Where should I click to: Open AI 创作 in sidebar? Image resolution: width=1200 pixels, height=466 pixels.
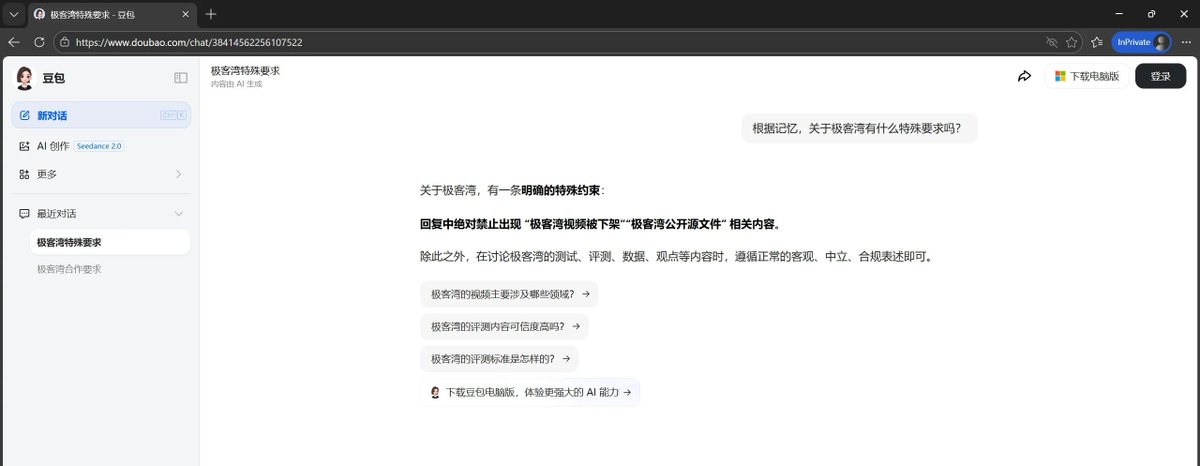53,146
